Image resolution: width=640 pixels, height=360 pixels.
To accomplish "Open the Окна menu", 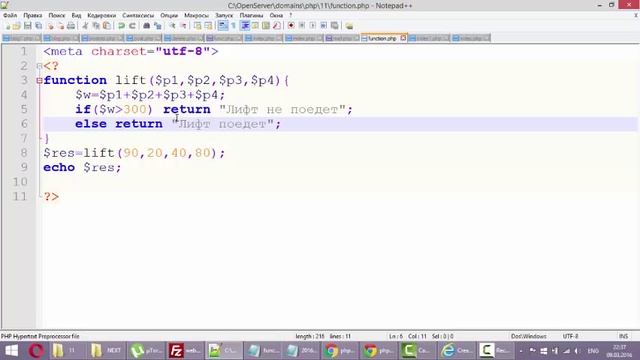I will pyautogui.click(x=276, y=15).
